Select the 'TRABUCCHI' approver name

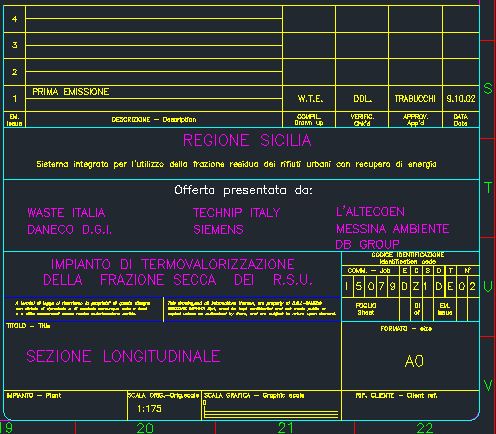click(x=415, y=99)
